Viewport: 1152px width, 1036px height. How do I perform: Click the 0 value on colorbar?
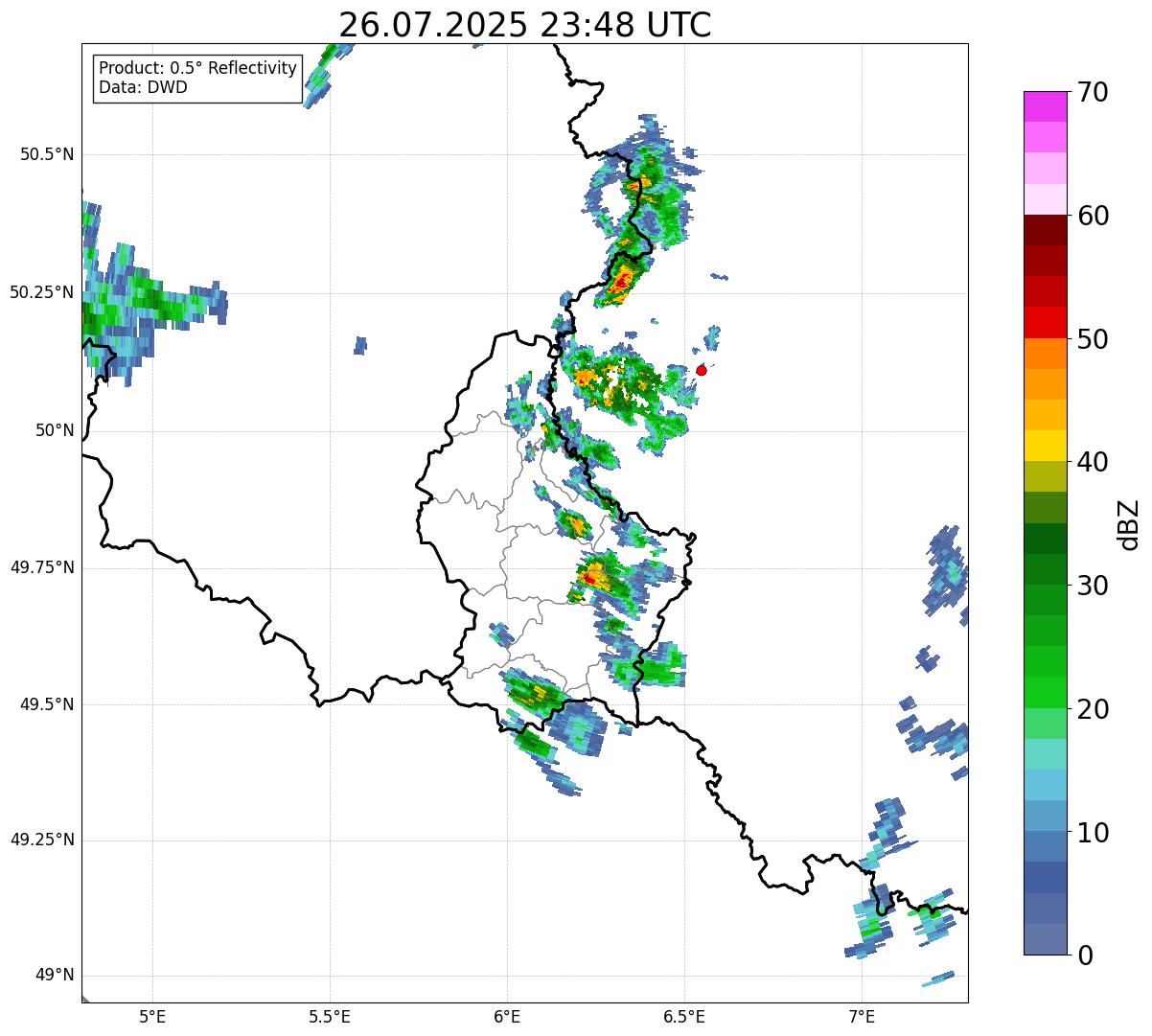pyautogui.click(x=1086, y=955)
